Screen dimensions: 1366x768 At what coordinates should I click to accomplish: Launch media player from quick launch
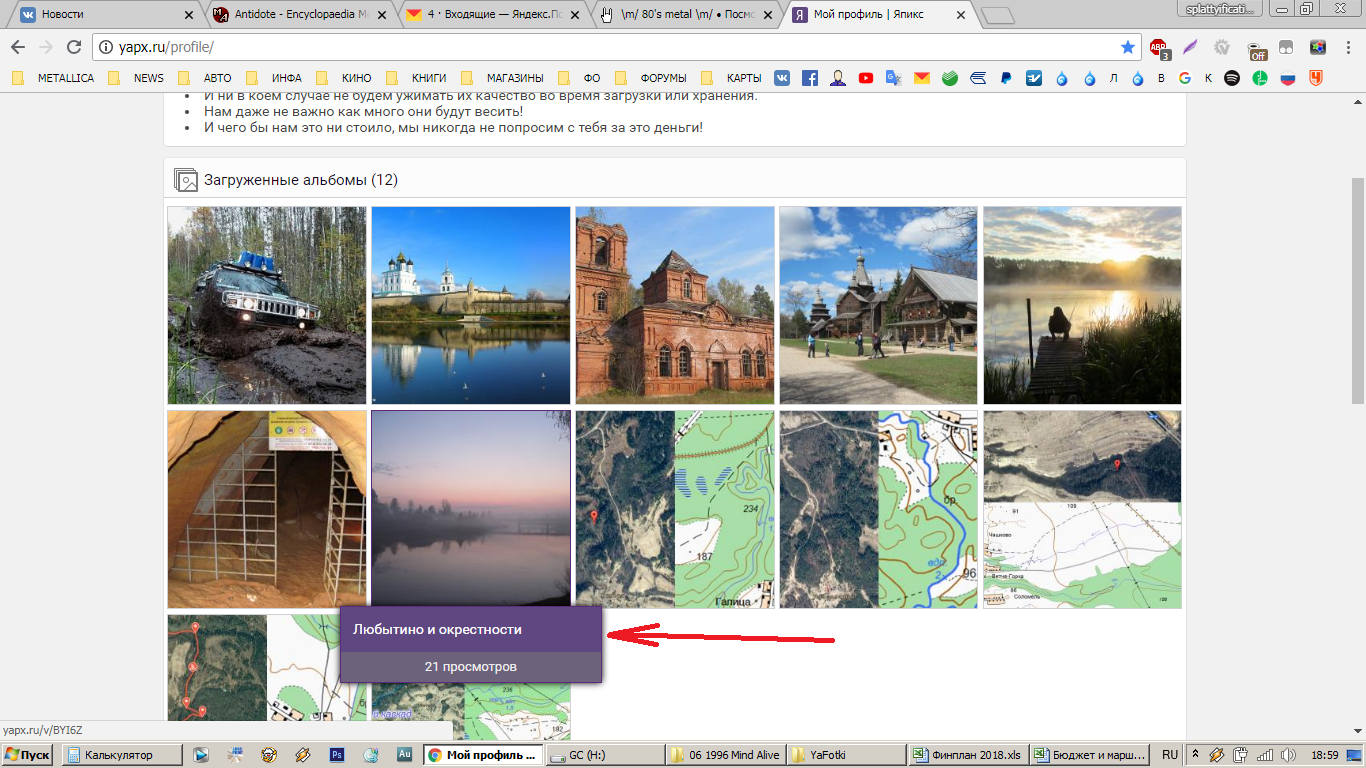point(201,755)
